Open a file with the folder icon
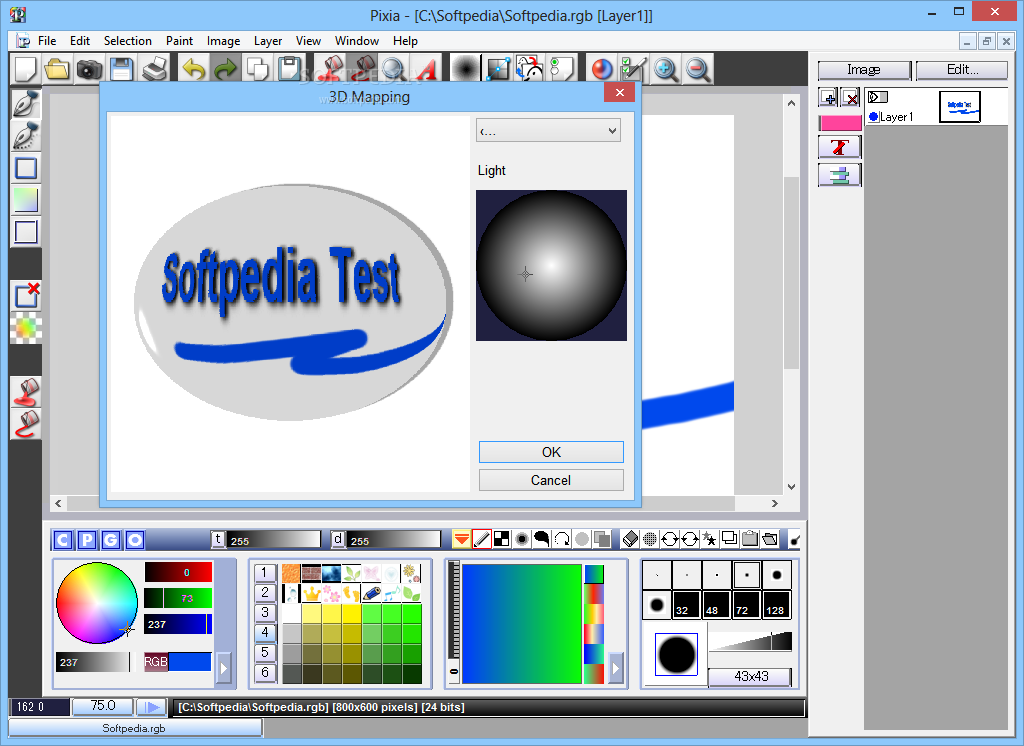Image resolution: width=1024 pixels, height=746 pixels. [57, 69]
